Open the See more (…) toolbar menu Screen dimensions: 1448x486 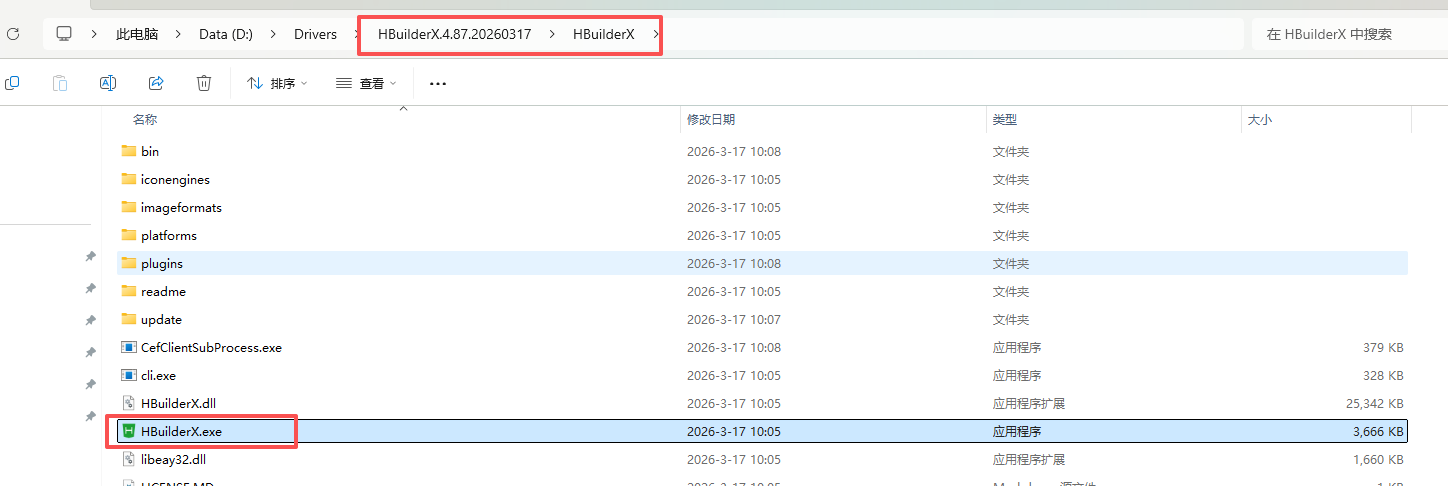pos(437,84)
